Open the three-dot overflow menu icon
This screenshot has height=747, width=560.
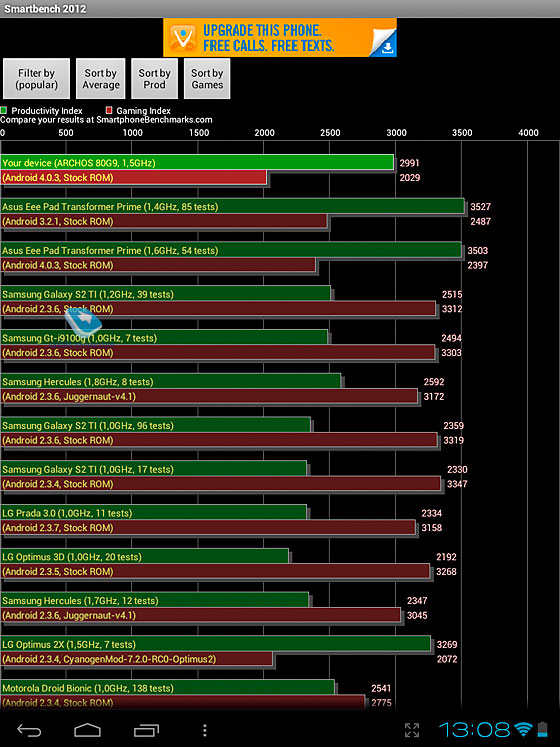(204, 730)
